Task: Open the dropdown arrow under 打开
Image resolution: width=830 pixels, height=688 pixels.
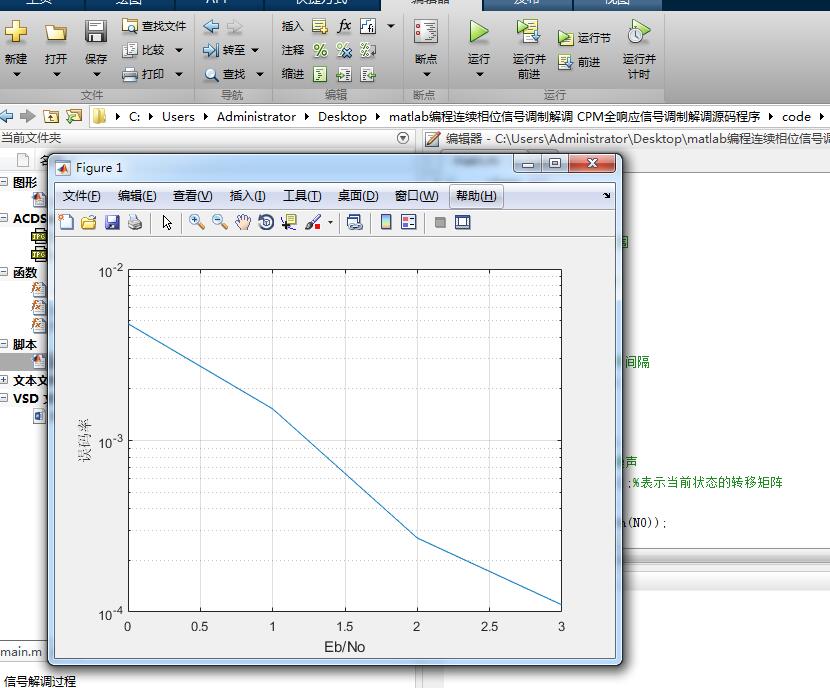Action: point(56,75)
